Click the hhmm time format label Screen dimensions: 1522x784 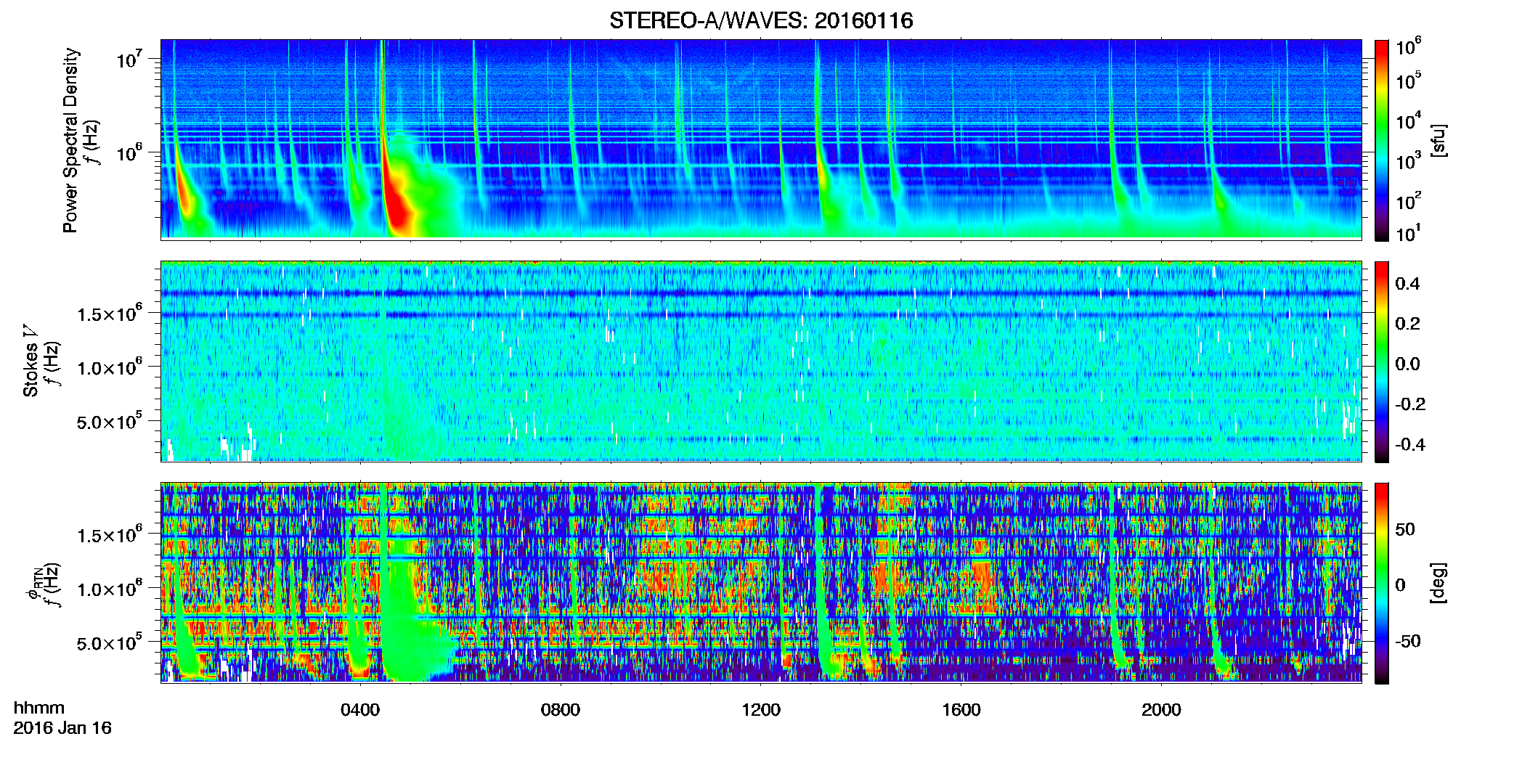tap(39, 708)
